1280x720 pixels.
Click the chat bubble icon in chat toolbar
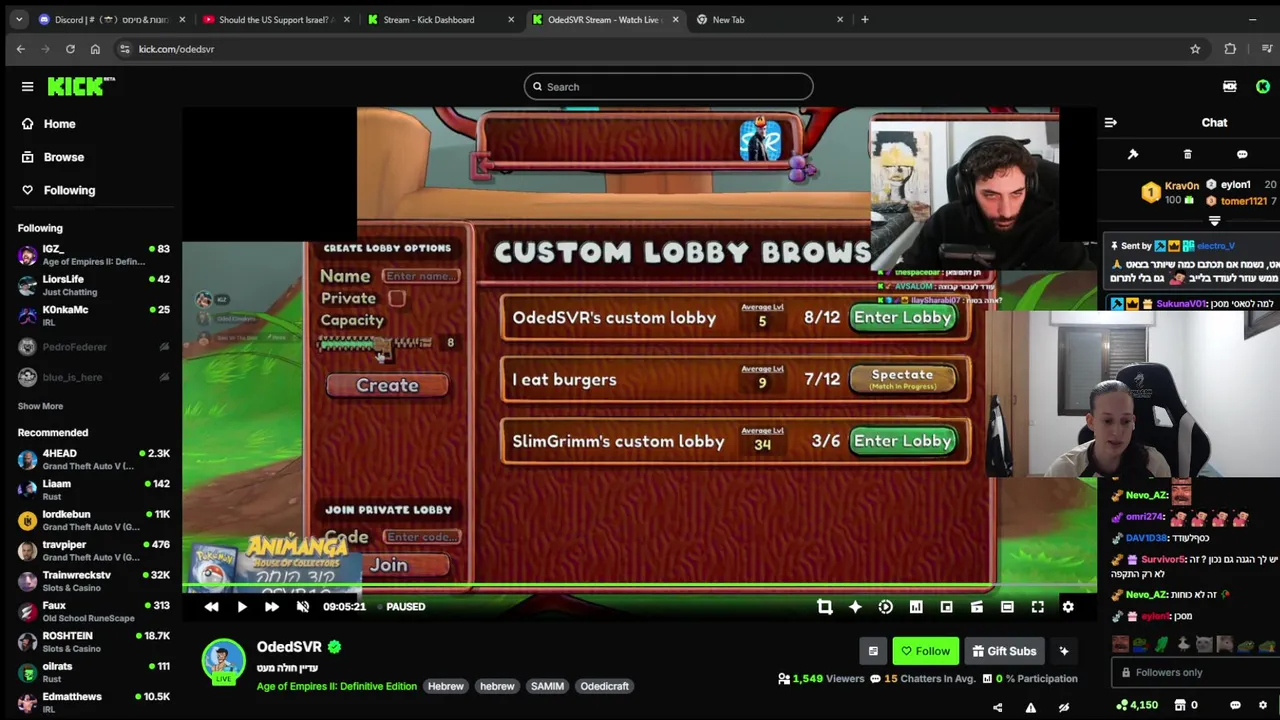coord(1242,155)
